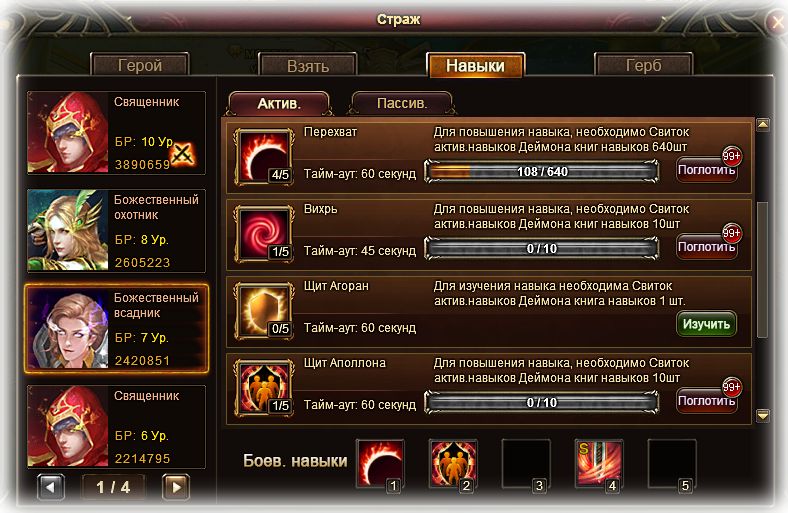This screenshot has height=513, width=788.
Task: Click the scrollbar down arrow in skills list
Action: tap(763, 416)
